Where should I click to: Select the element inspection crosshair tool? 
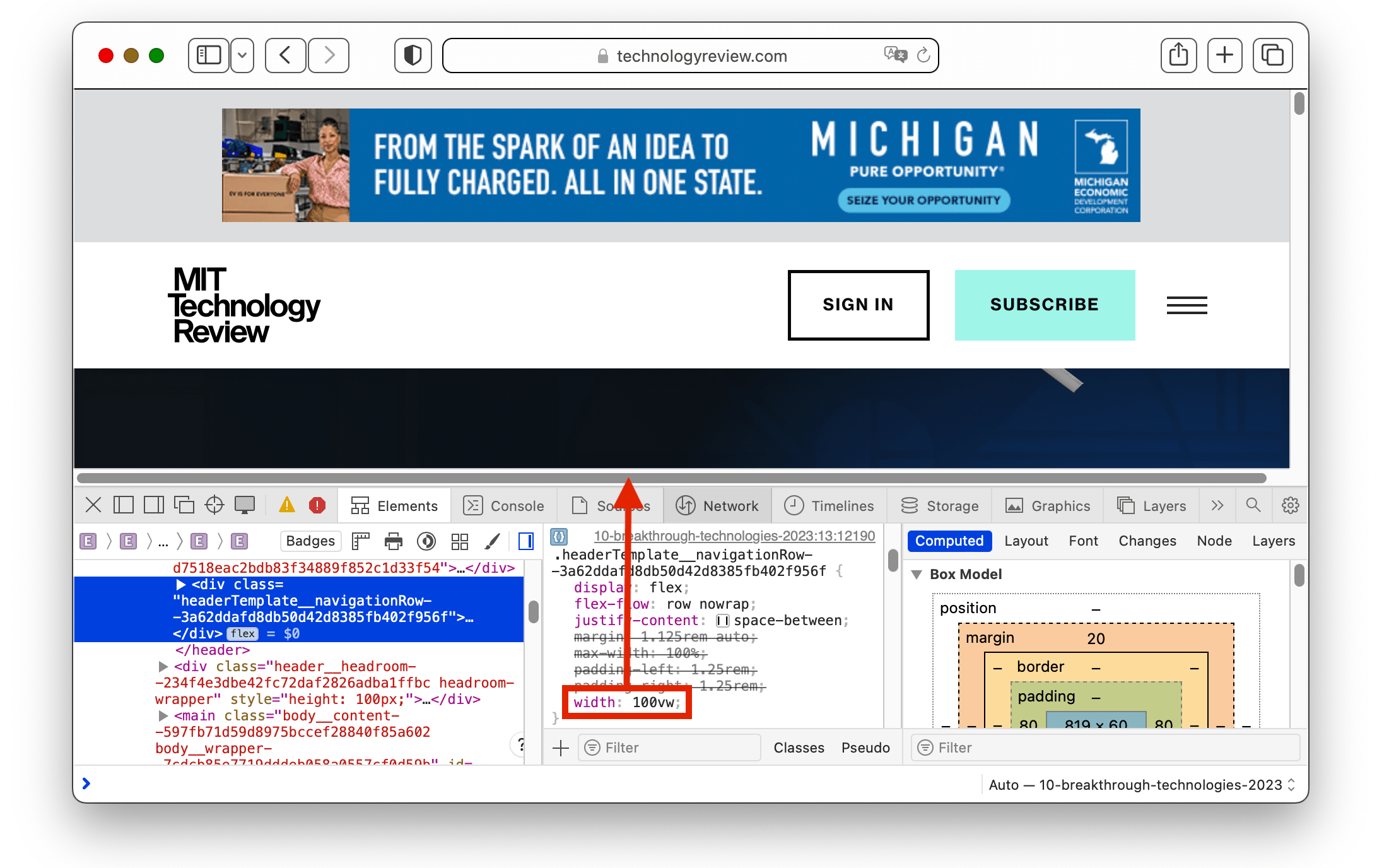[x=214, y=505]
